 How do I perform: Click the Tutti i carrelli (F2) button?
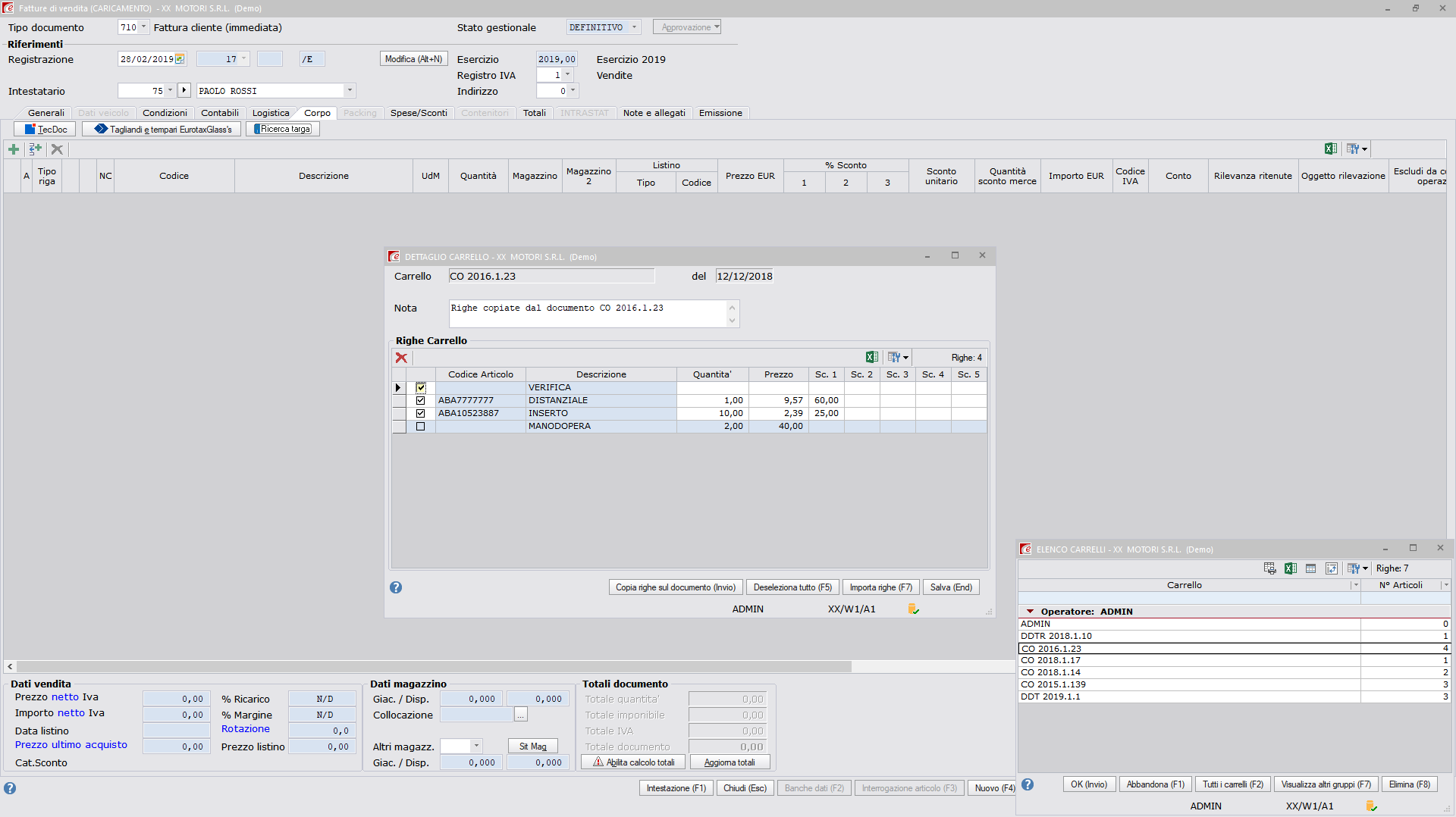point(1232,784)
